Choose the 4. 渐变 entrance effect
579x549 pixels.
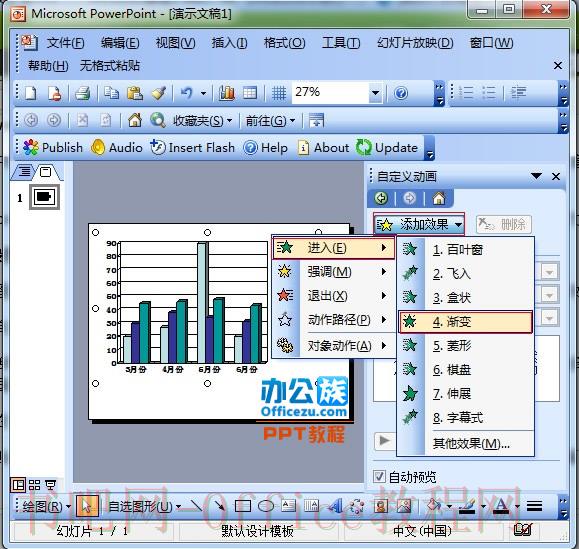point(466,322)
